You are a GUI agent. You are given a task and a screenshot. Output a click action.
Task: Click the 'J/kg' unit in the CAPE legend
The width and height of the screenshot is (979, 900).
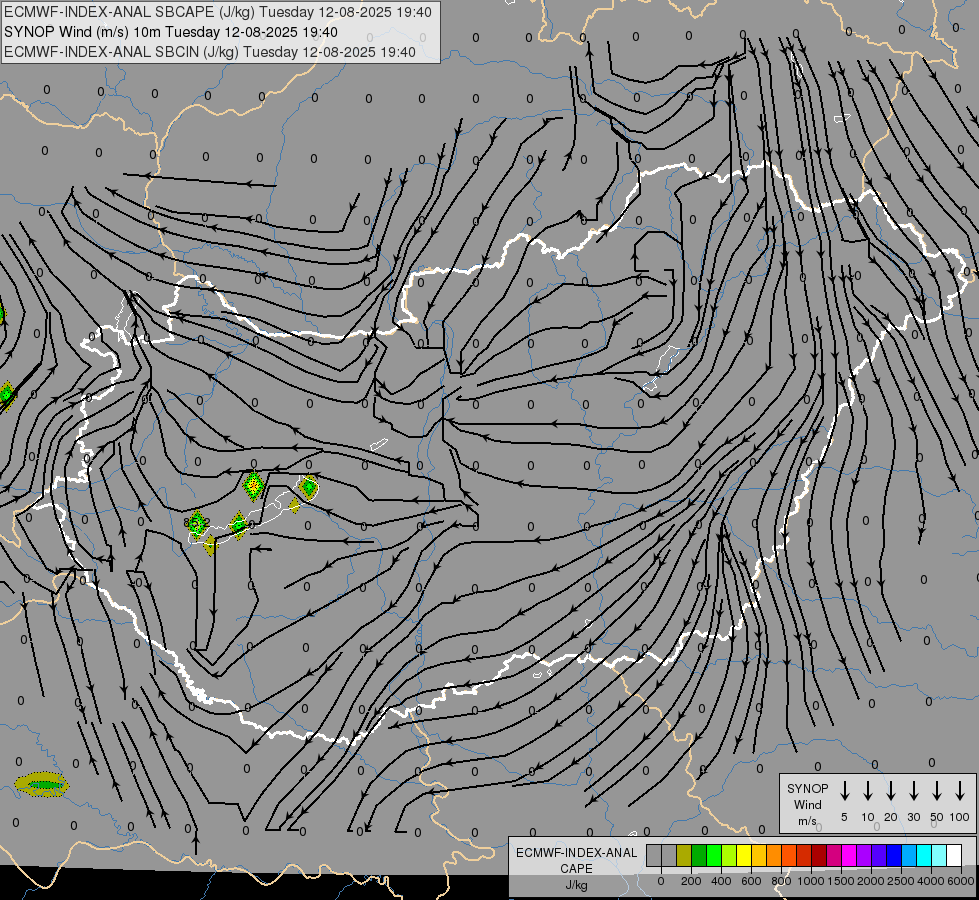(x=576, y=885)
